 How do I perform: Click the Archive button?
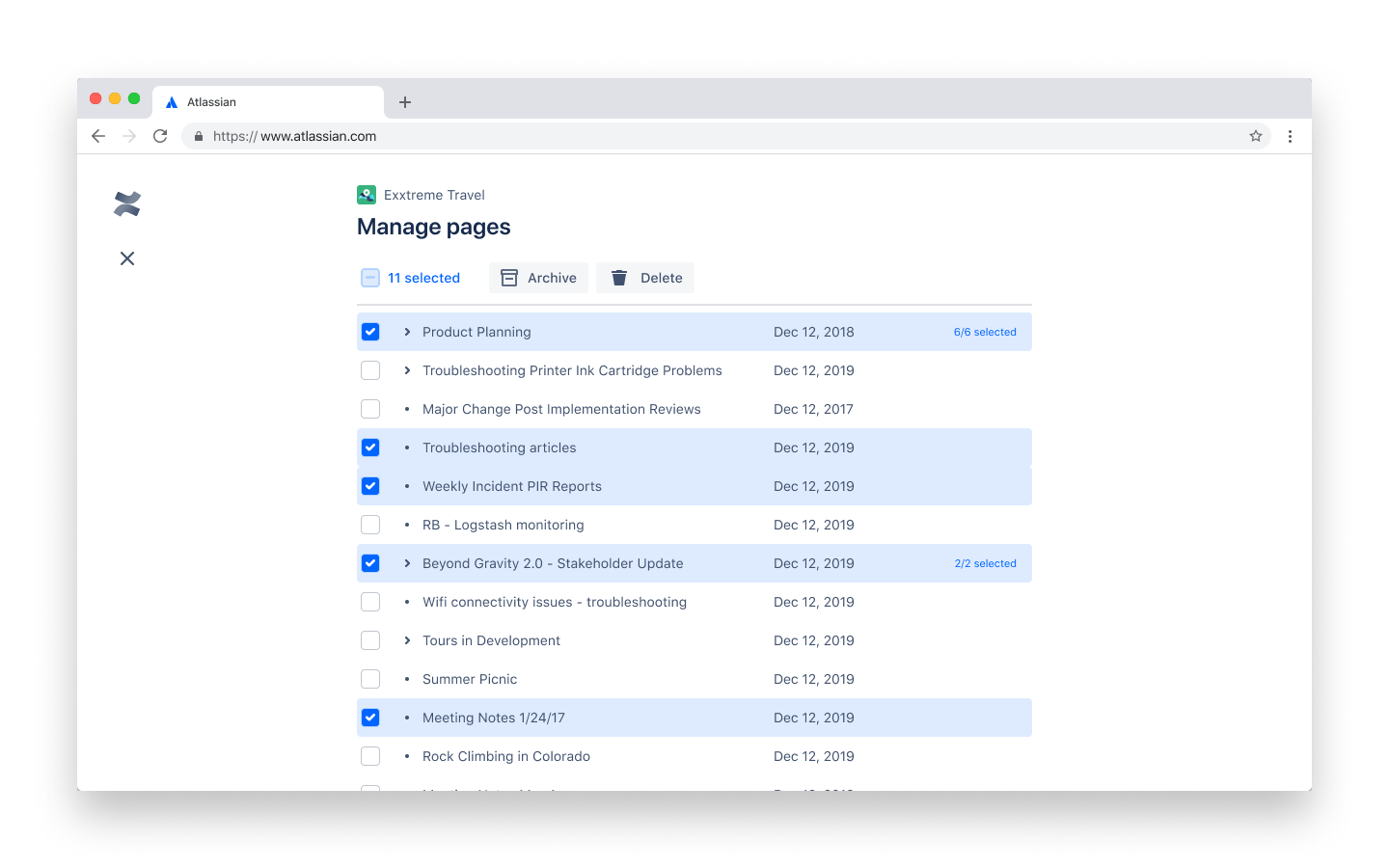(x=538, y=277)
